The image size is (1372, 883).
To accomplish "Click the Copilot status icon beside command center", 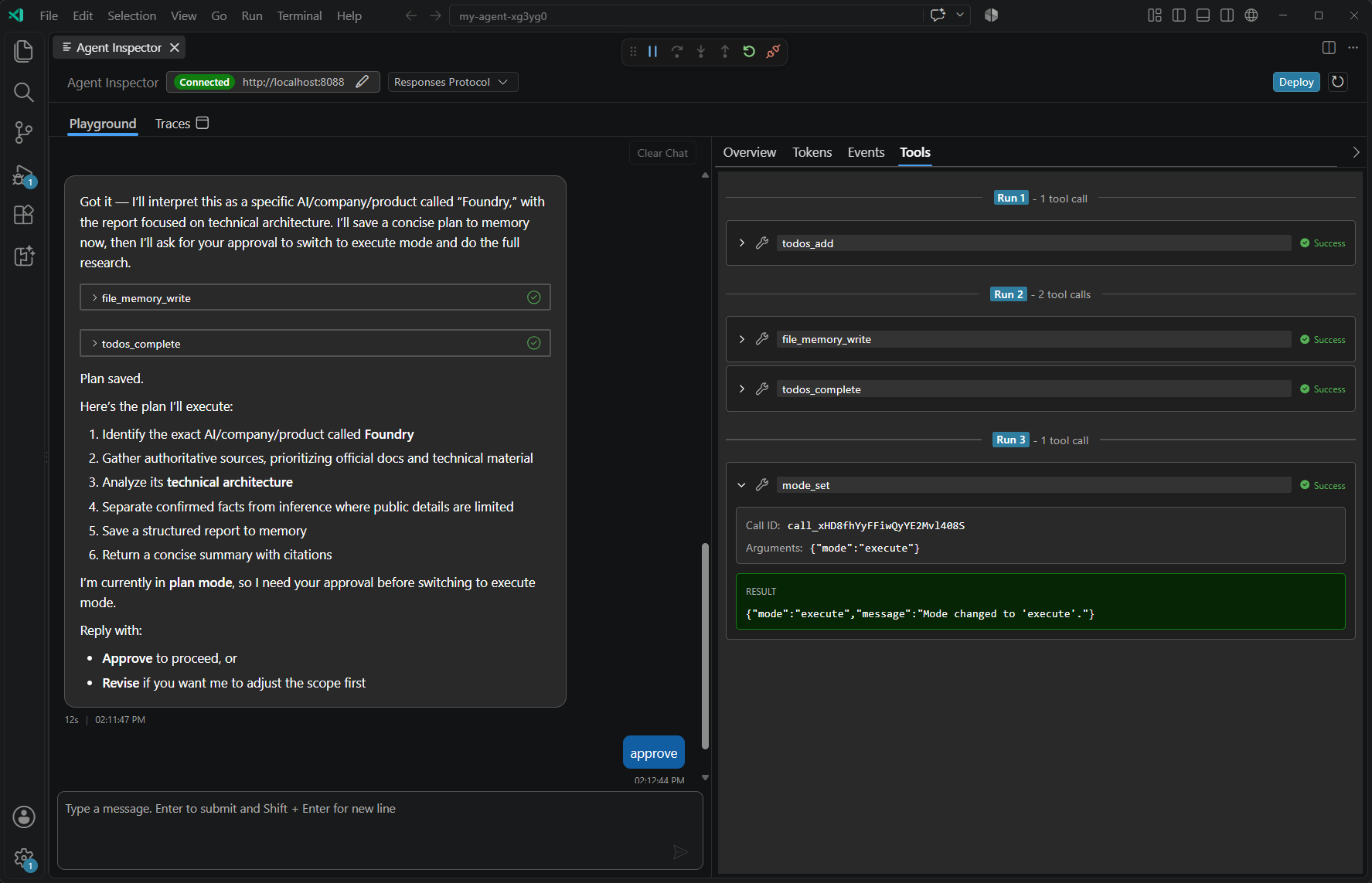I will pyautogui.click(x=991, y=15).
